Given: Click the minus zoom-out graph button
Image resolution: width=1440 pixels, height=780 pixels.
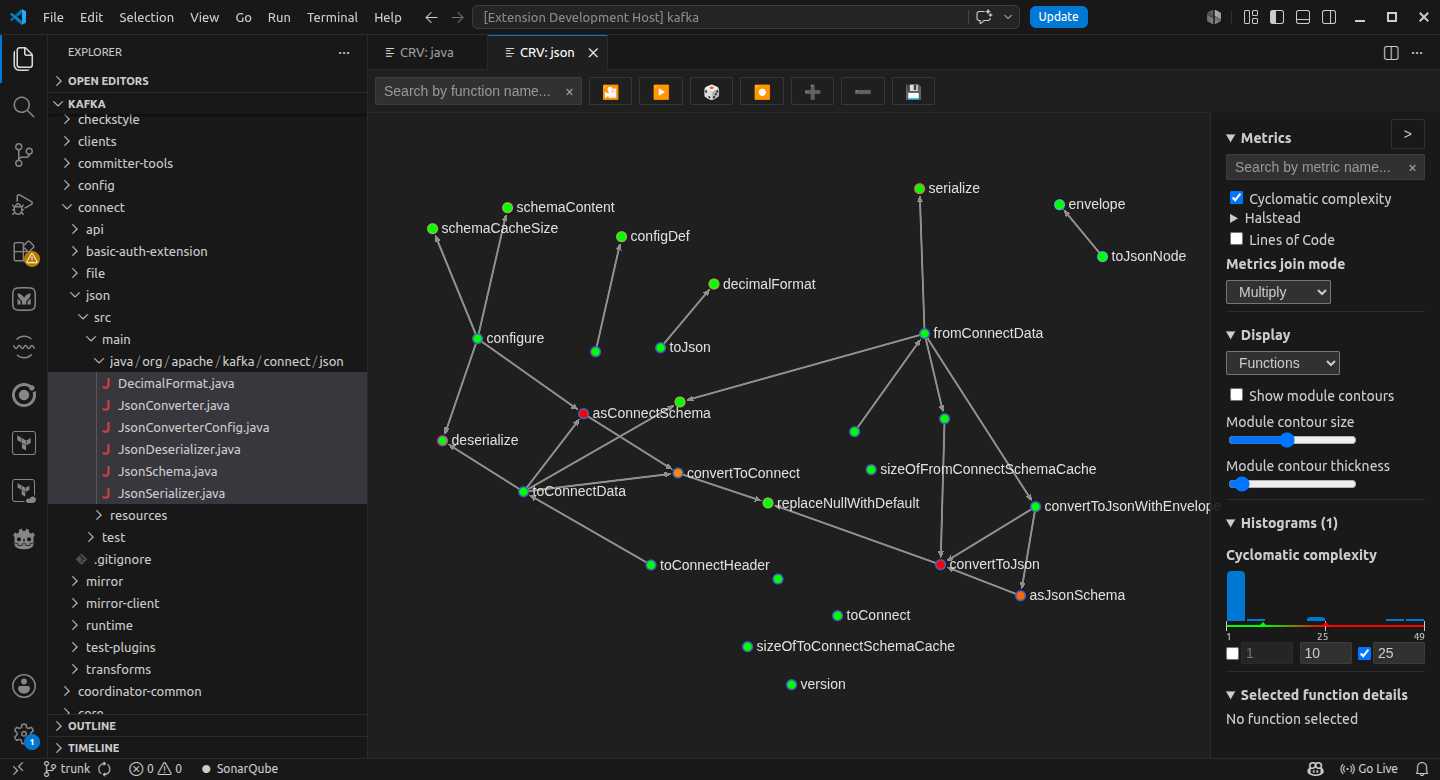Looking at the screenshot, I should point(862,91).
